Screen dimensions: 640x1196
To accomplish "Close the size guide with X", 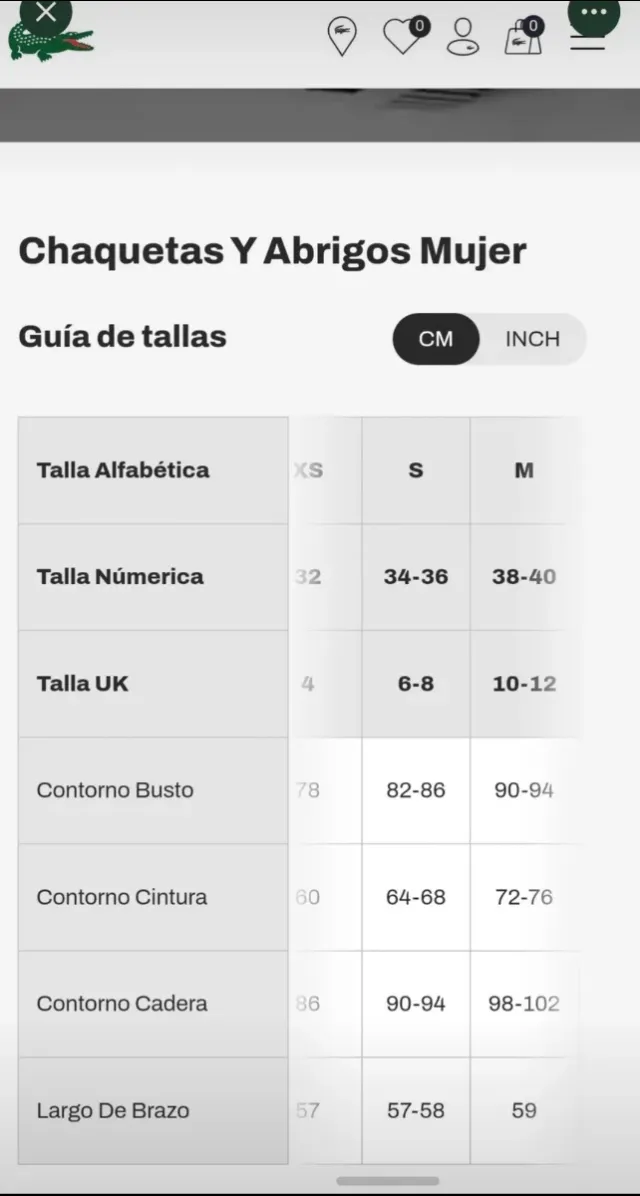I will point(46,13).
